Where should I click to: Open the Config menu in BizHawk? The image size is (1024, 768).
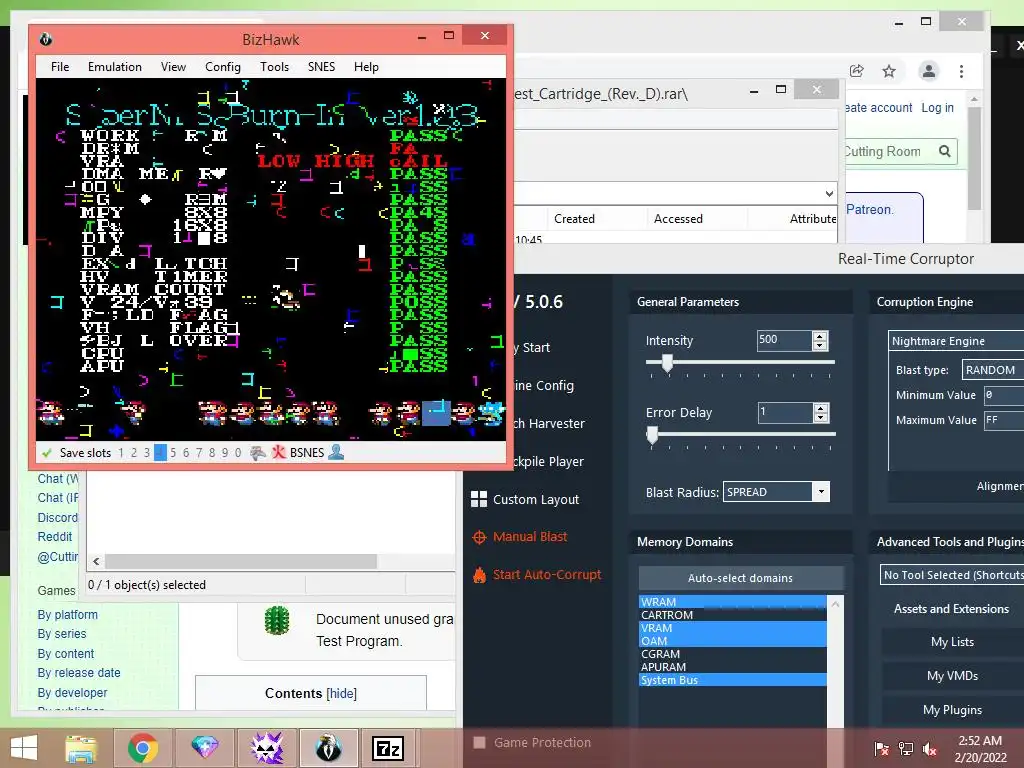point(223,67)
